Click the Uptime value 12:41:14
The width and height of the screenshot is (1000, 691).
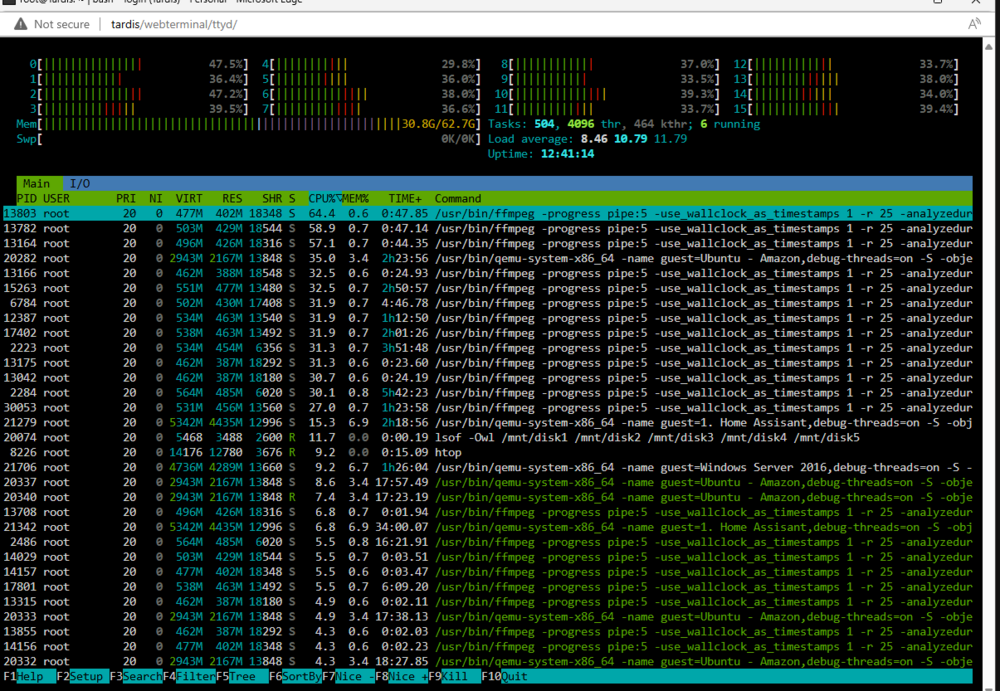click(568, 154)
